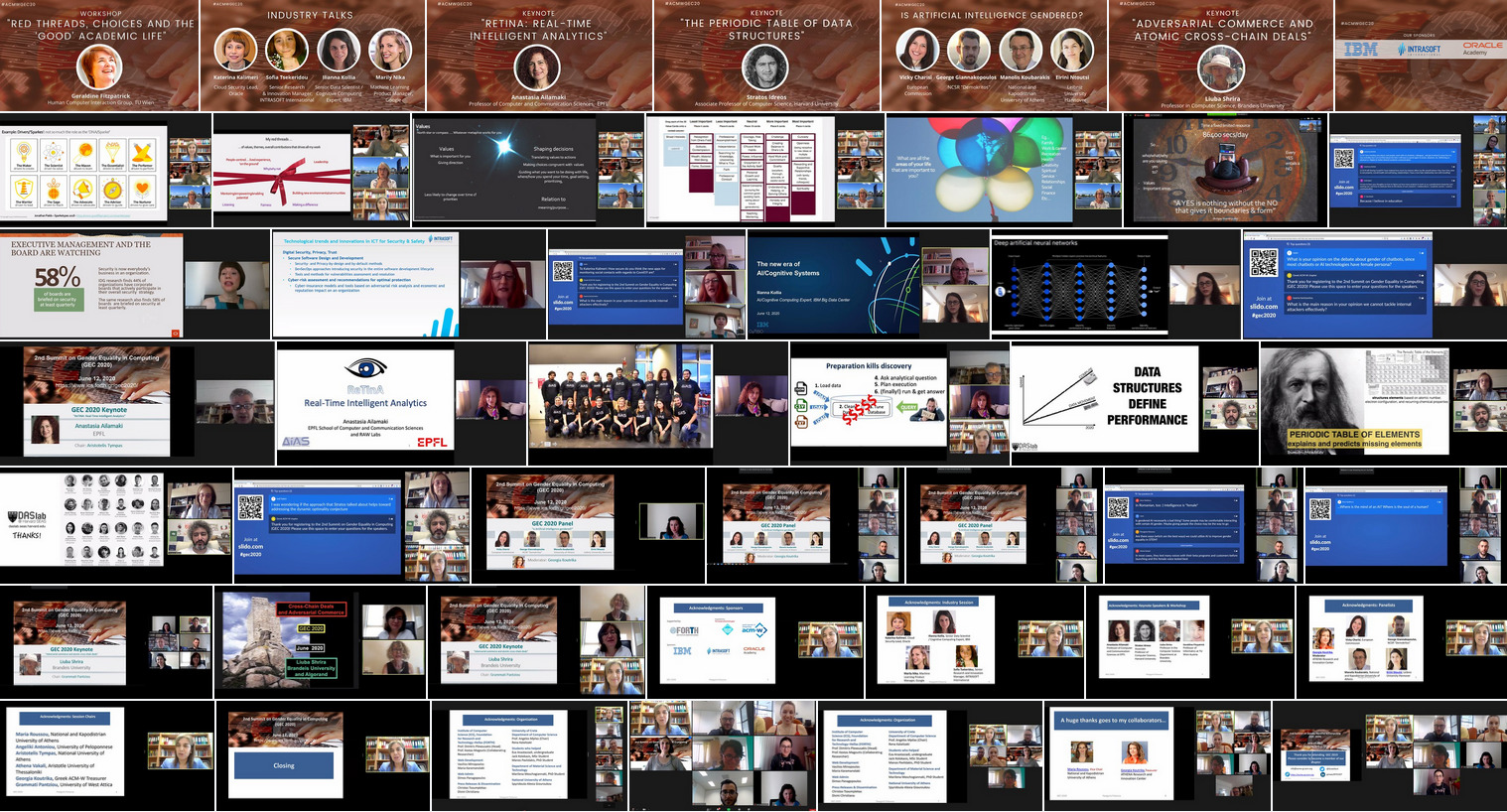Open the clock slide about YES and NO

[1224, 170]
